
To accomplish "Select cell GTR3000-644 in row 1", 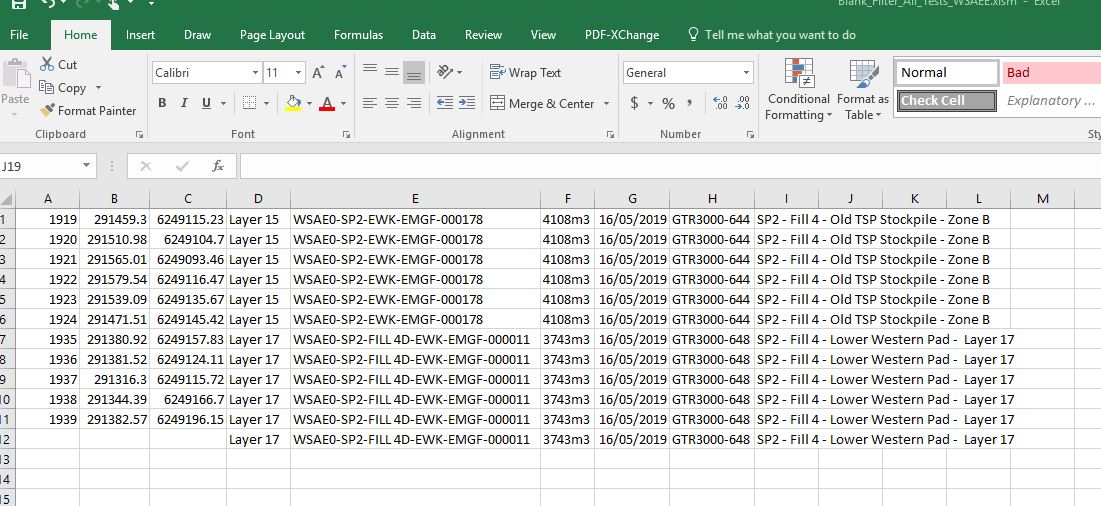I will (x=712, y=220).
